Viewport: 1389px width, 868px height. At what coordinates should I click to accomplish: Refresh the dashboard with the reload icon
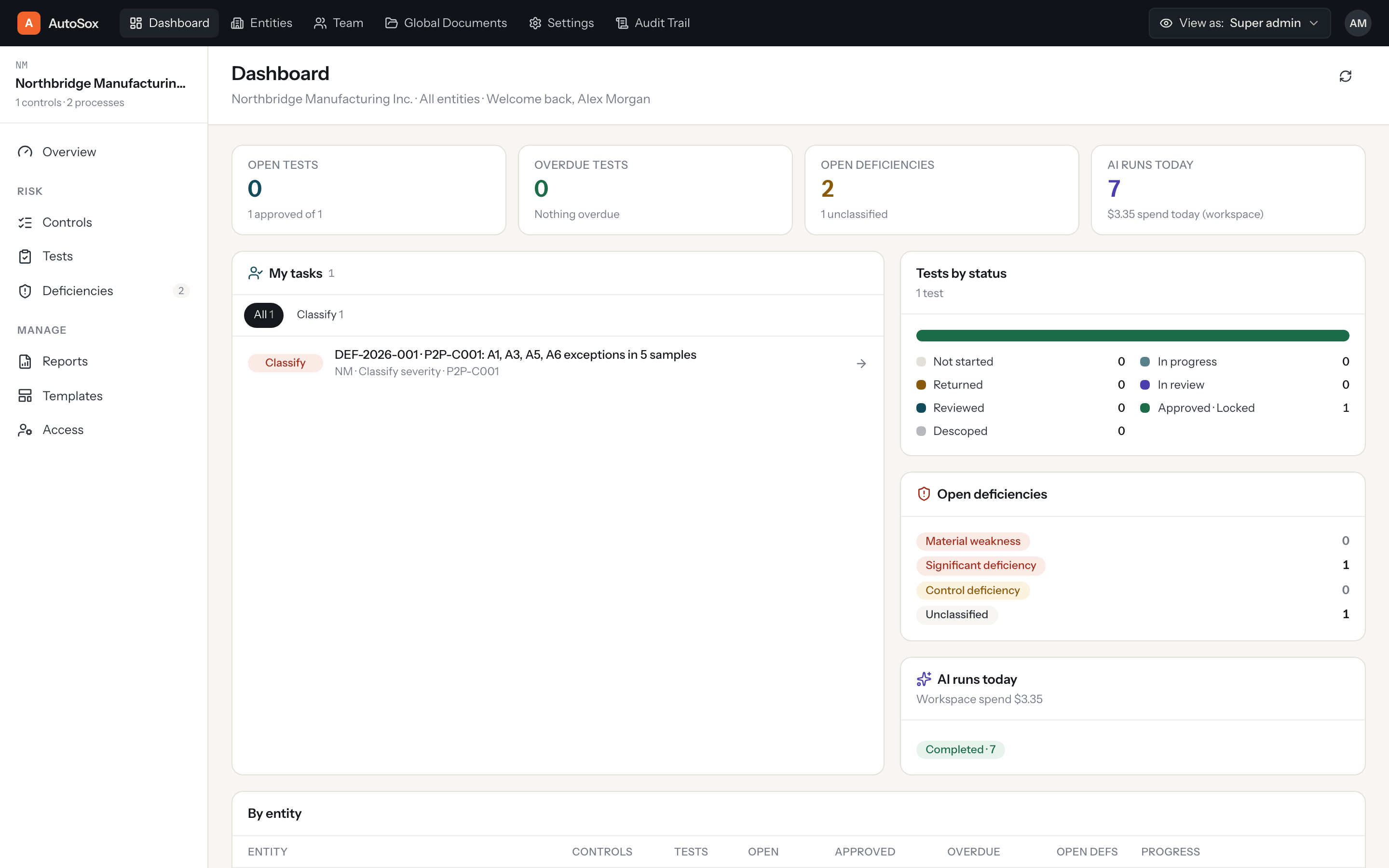click(1346, 76)
